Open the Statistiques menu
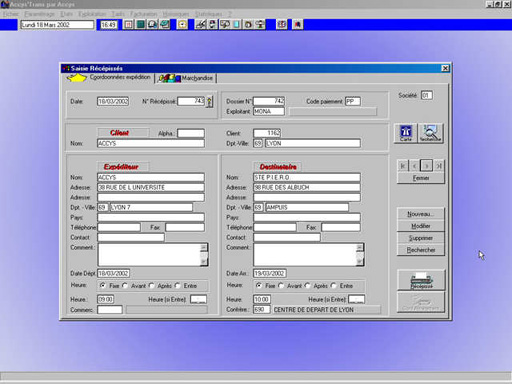This screenshot has height=384, width=512. click(x=209, y=14)
